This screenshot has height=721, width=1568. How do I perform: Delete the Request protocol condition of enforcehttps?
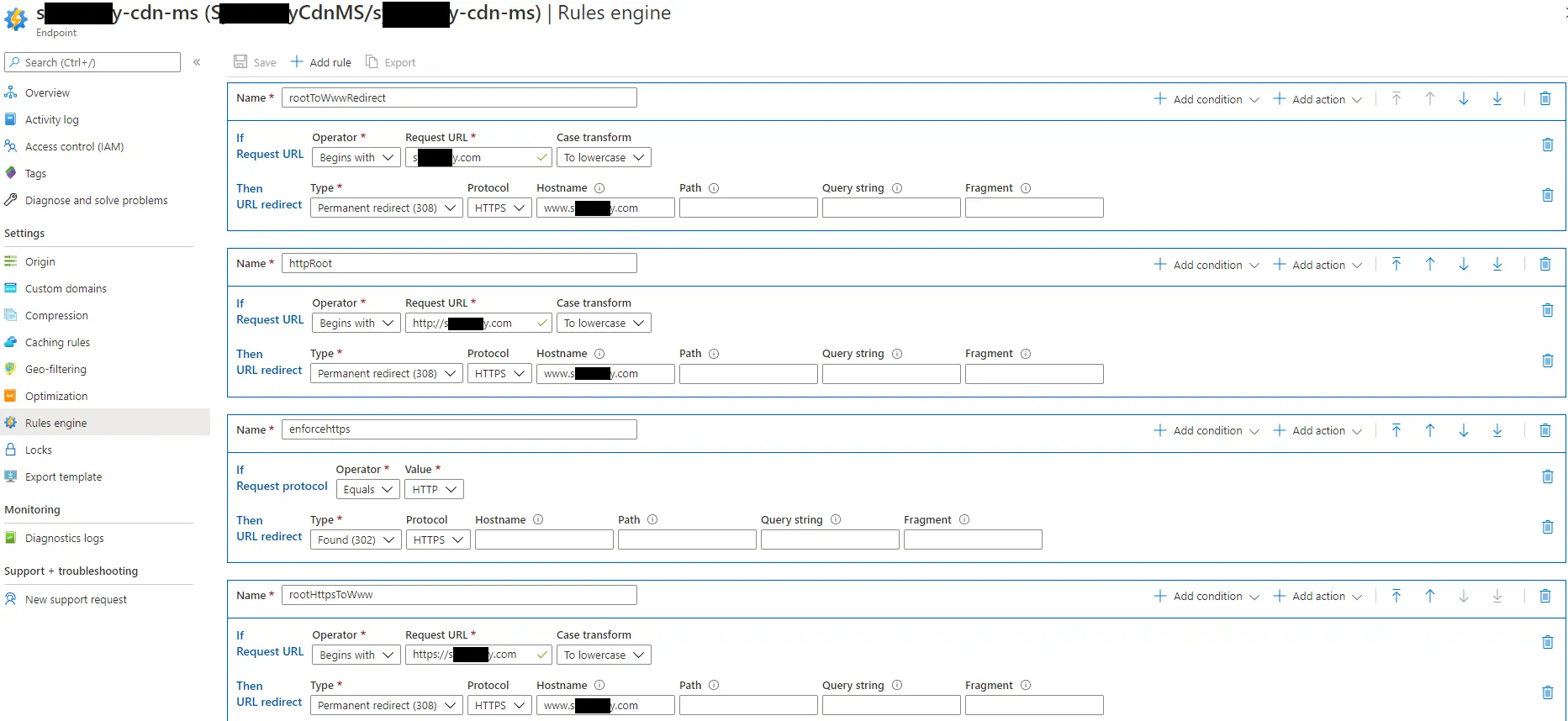pos(1548,476)
